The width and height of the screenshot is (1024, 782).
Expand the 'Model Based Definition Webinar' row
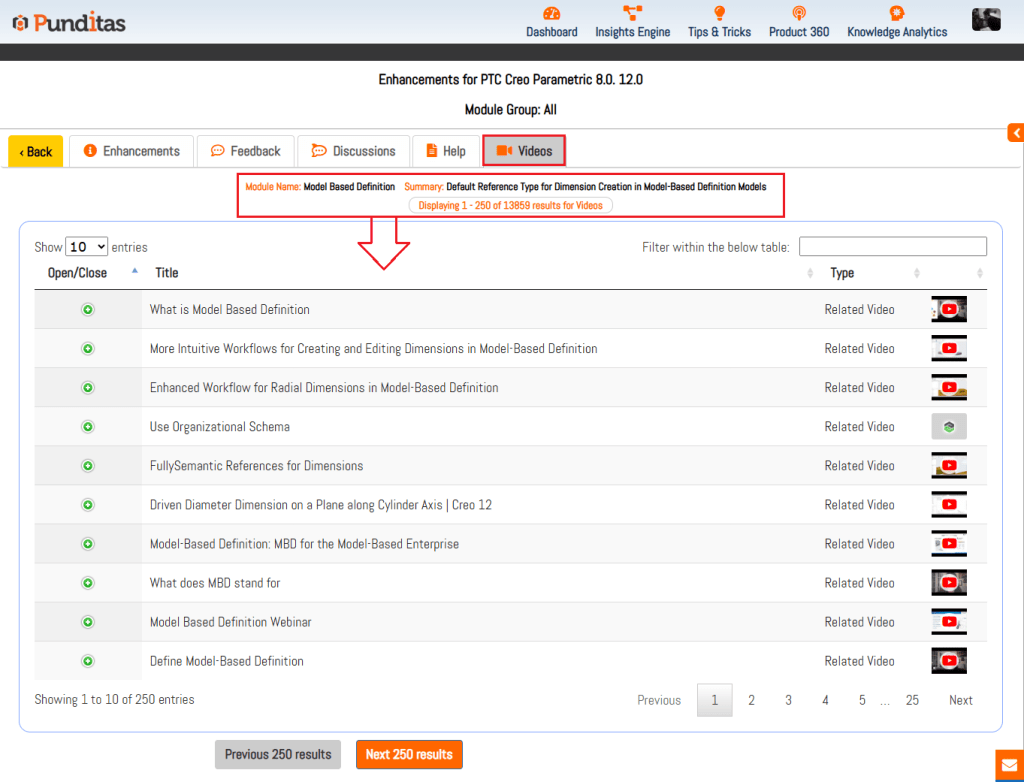(88, 622)
